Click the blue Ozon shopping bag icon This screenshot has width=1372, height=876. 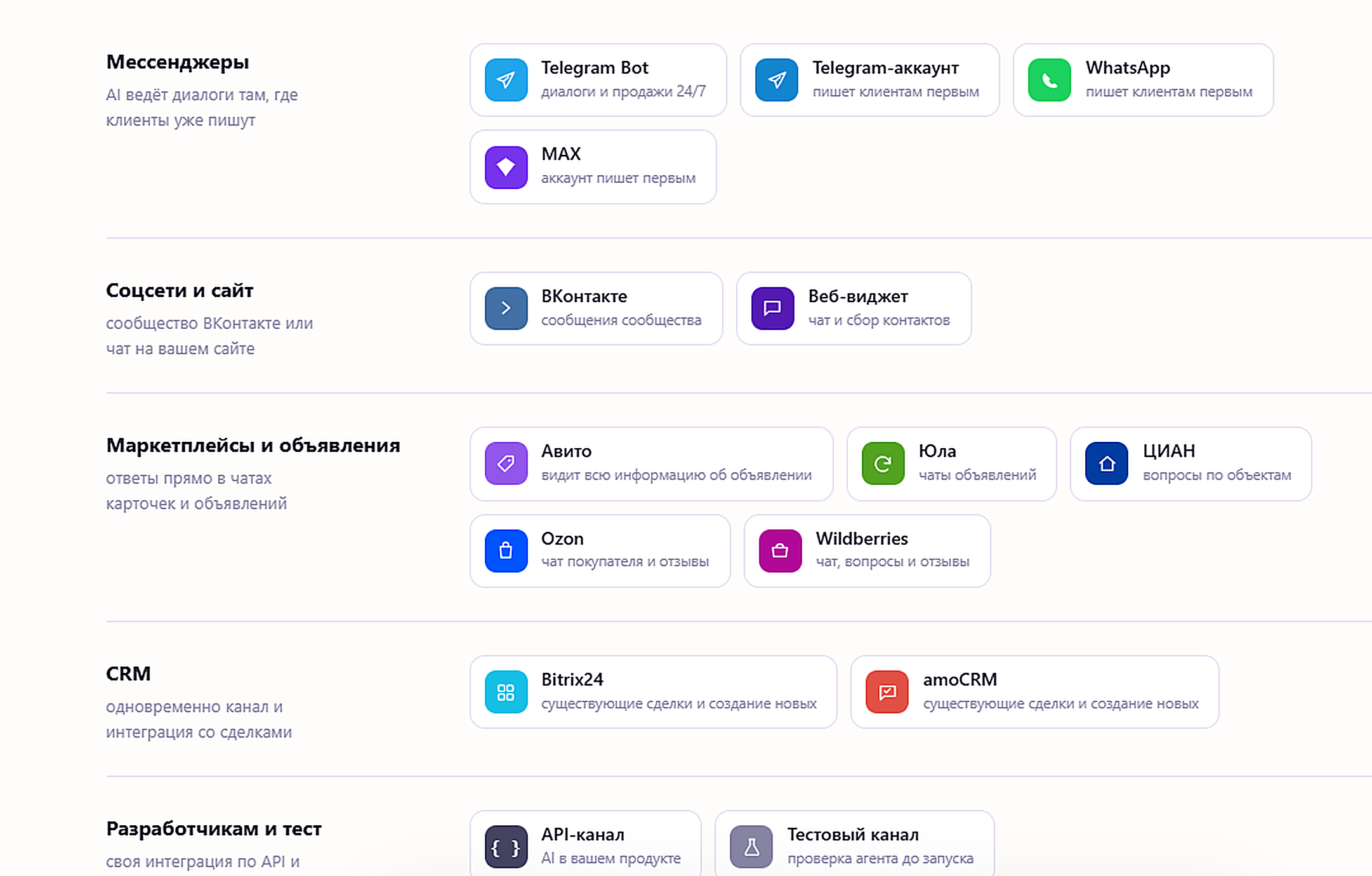pyautogui.click(x=506, y=551)
